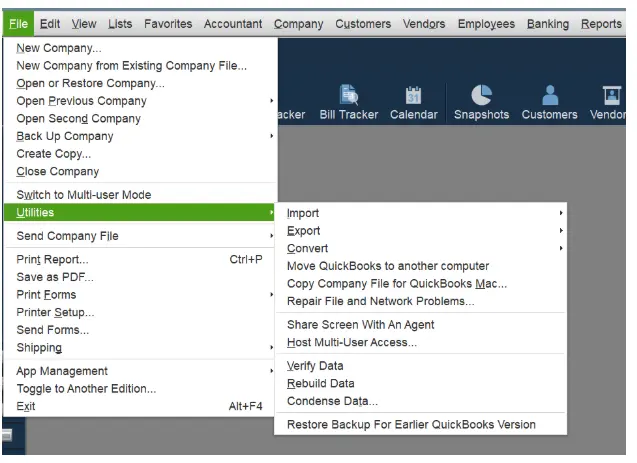Image resolution: width=637 pixels, height=463 pixels.
Task: Choose Condense Data...
Action: 421,401
